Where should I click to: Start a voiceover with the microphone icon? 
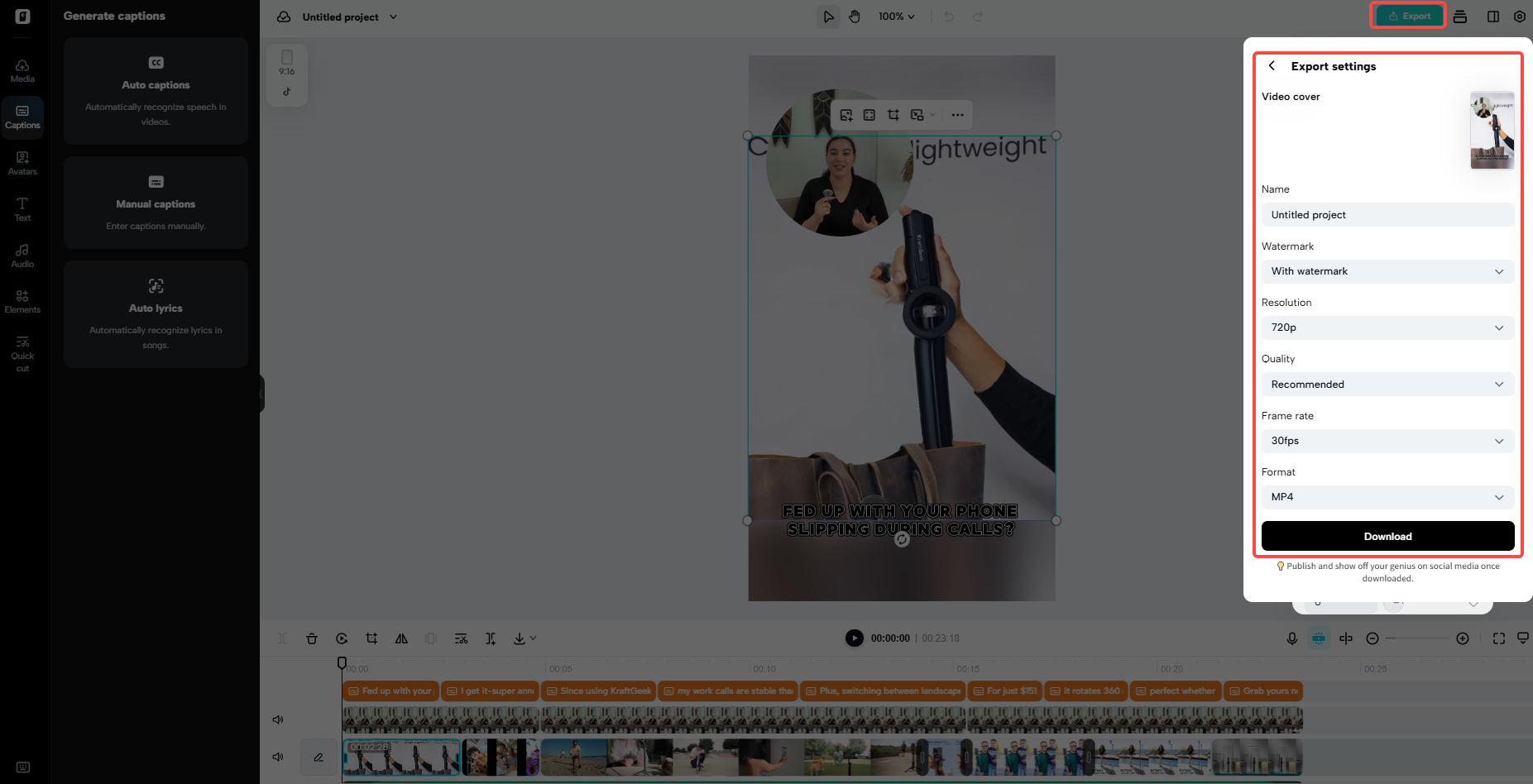pos(1292,638)
